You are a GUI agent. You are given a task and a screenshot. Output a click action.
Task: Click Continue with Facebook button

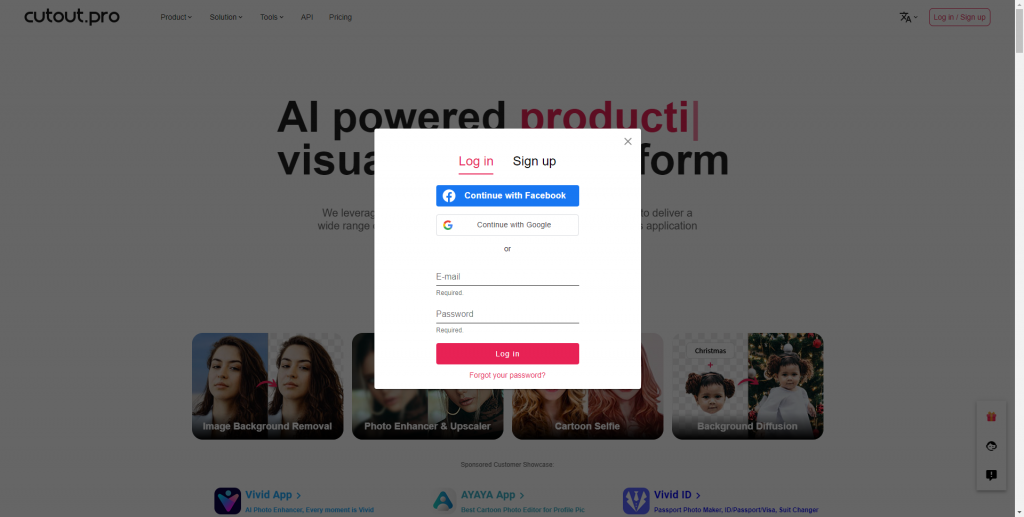pyautogui.click(x=507, y=196)
